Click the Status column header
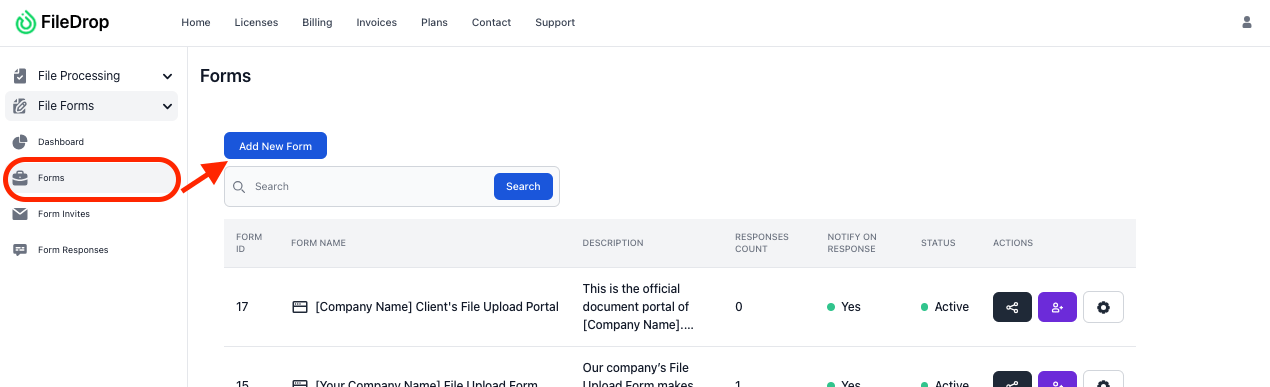1270x387 pixels. 938,243
